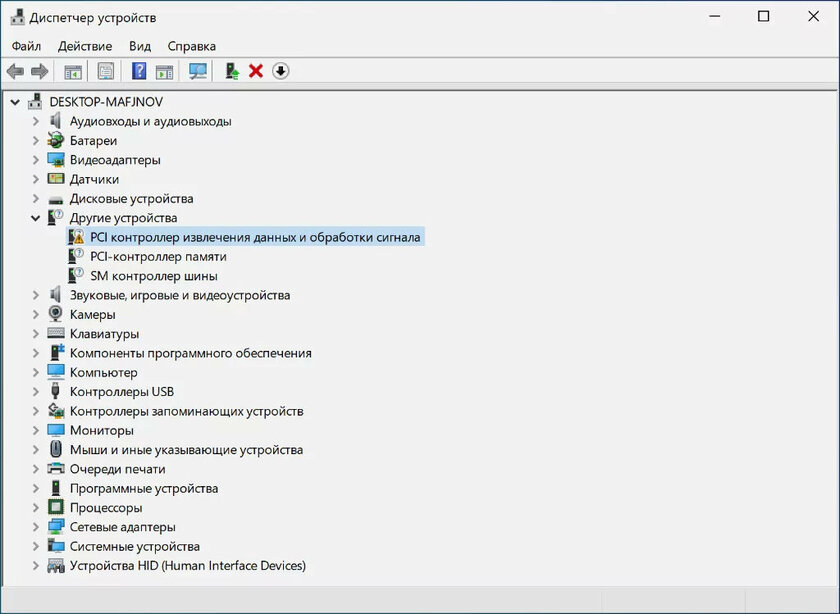This screenshot has width=840, height=614.
Task: Click the Видеоадаптеры display icon
Action: (56, 160)
